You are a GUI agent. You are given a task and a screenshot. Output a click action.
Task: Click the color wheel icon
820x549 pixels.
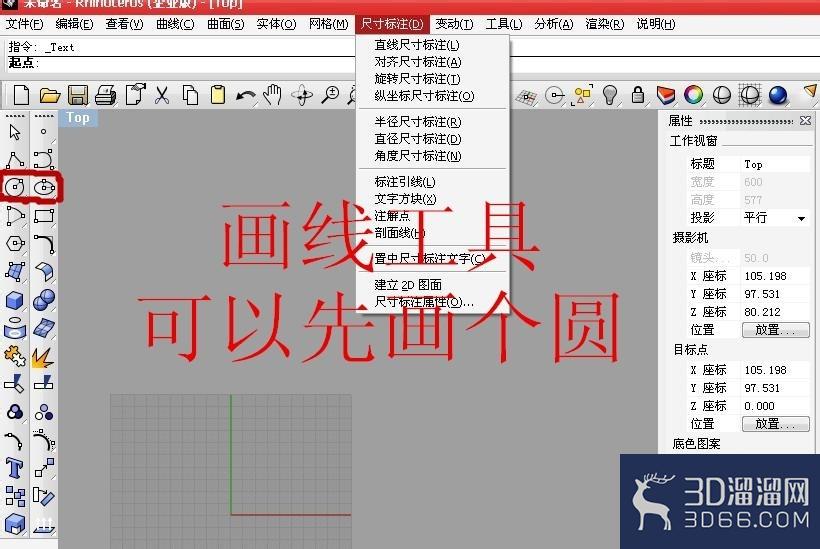coord(693,95)
